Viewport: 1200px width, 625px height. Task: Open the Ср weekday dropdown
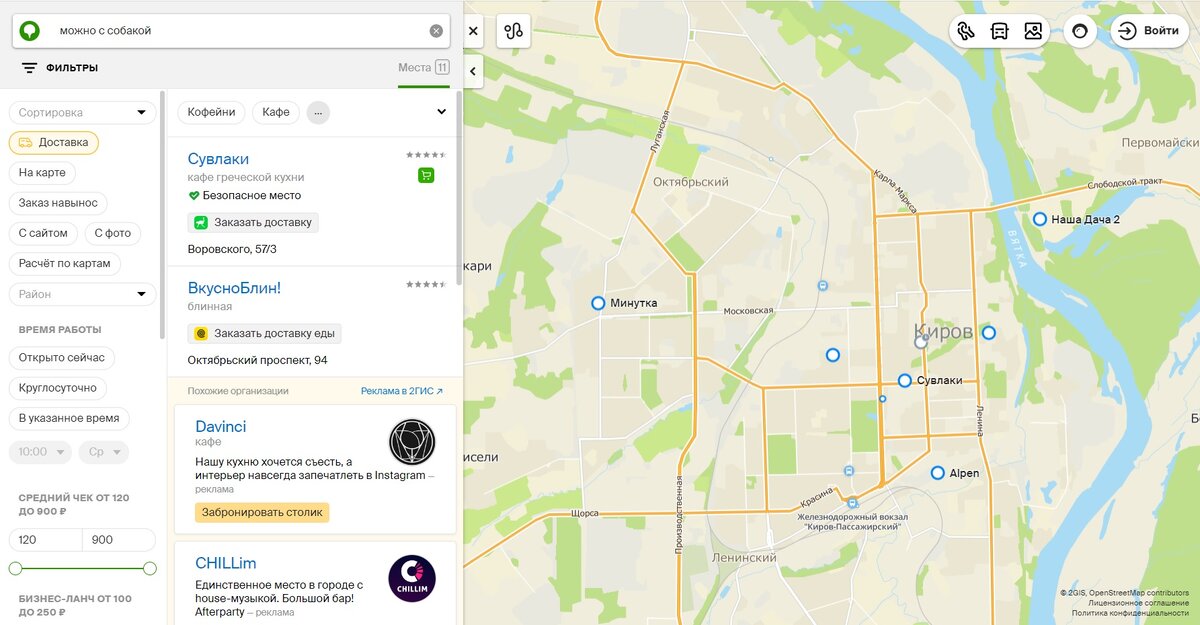pos(104,452)
